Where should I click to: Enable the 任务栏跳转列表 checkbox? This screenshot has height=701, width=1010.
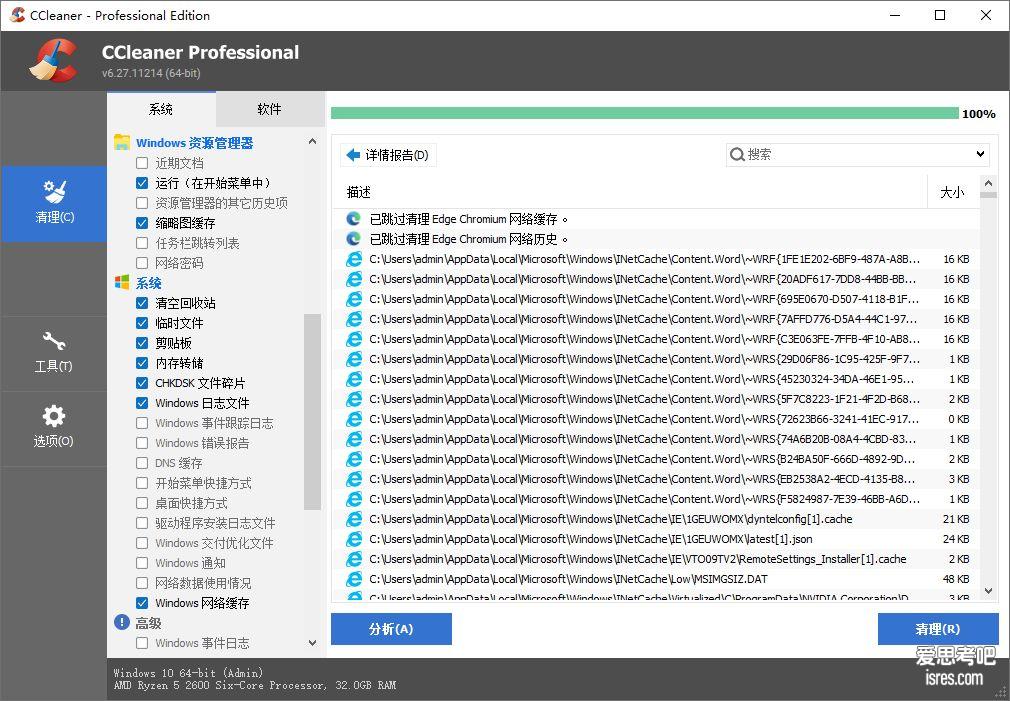click(142, 243)
